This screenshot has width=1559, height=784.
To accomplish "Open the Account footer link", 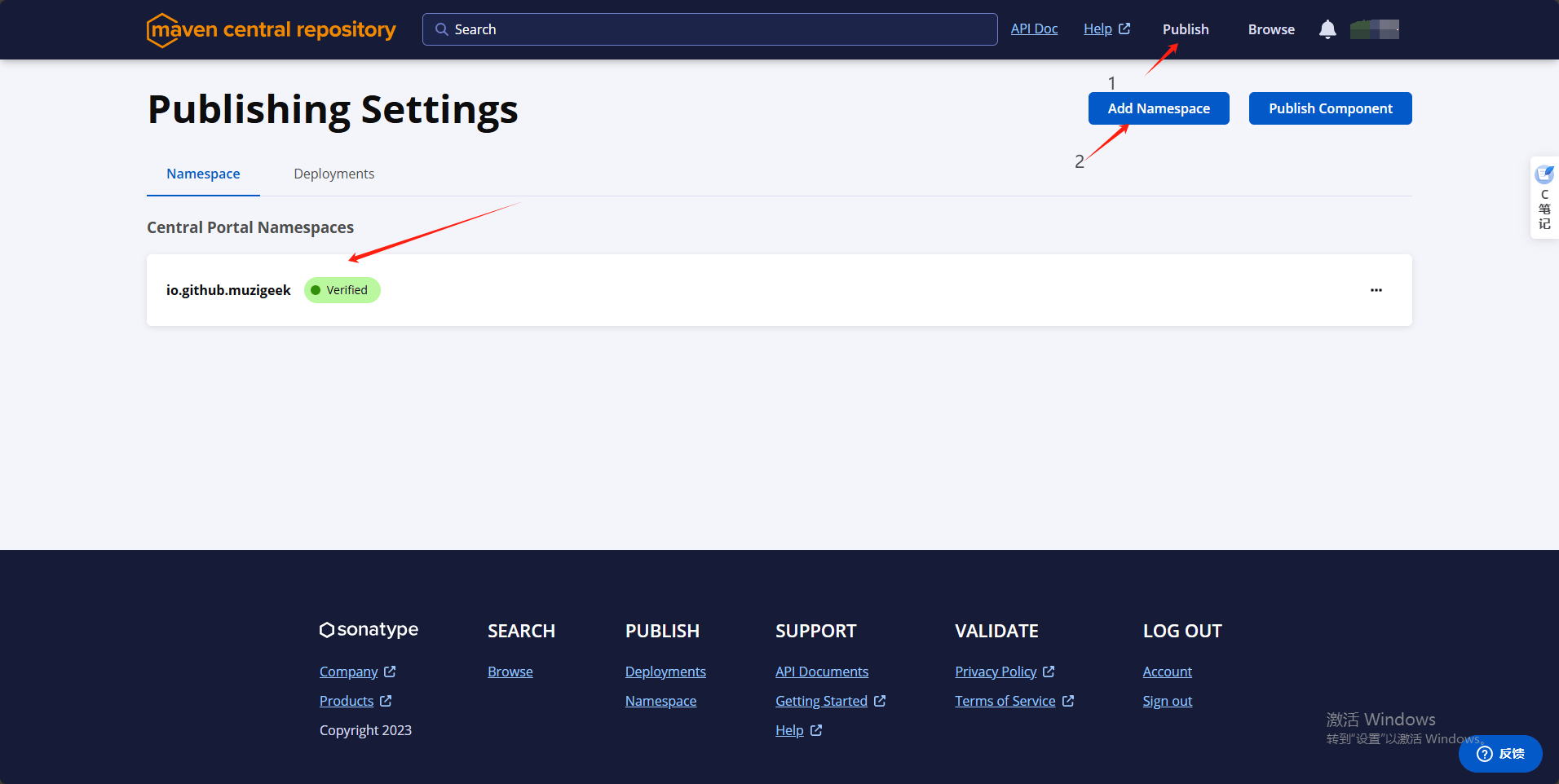I will pos(1168,672).
